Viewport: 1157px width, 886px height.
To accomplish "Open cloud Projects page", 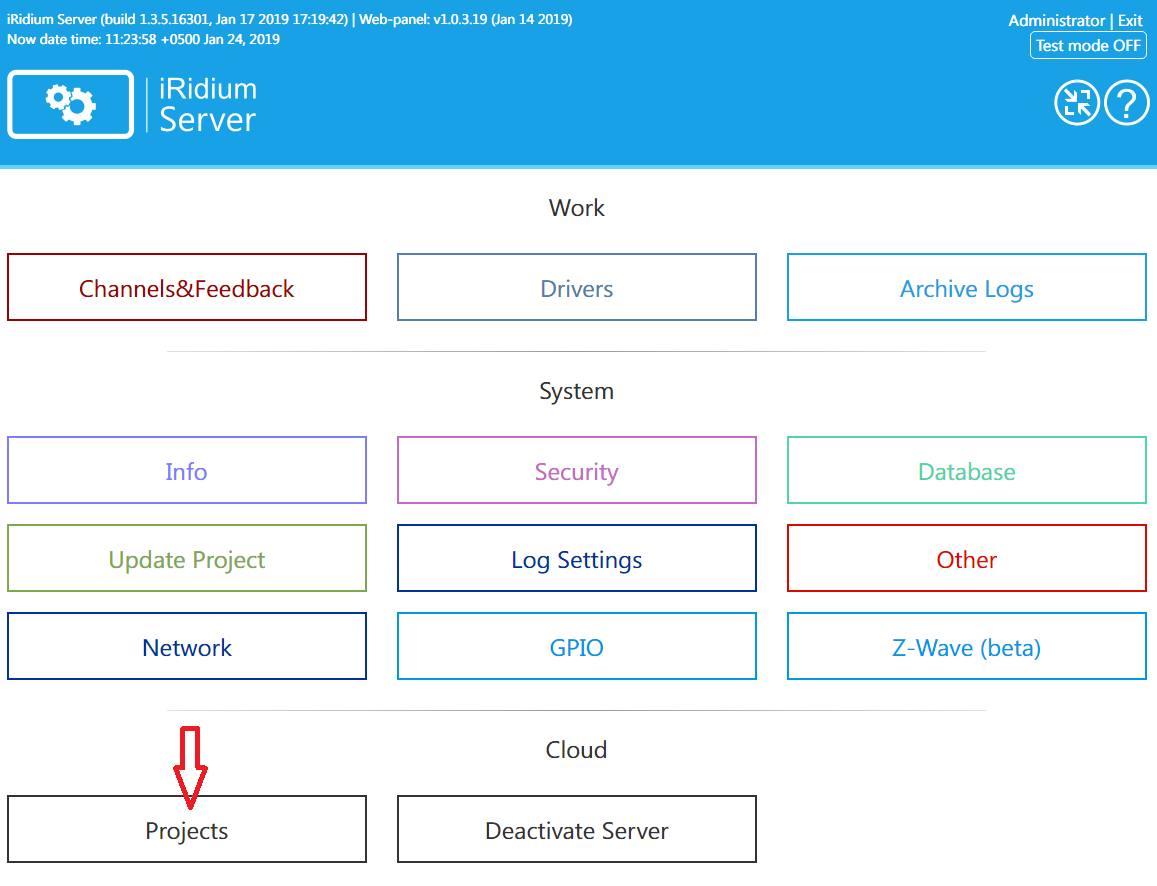I will point(186,829).
